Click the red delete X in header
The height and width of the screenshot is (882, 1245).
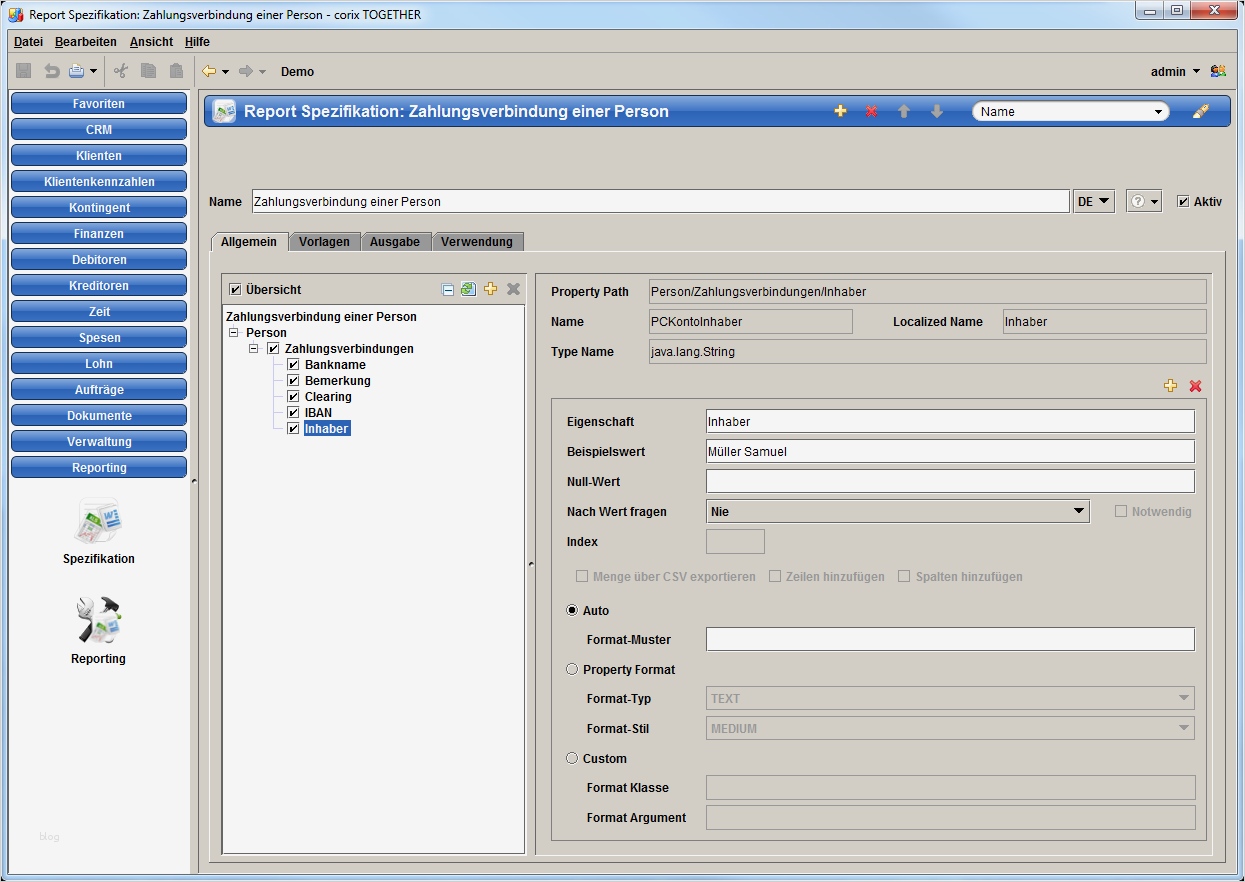[x=871, y=112]
